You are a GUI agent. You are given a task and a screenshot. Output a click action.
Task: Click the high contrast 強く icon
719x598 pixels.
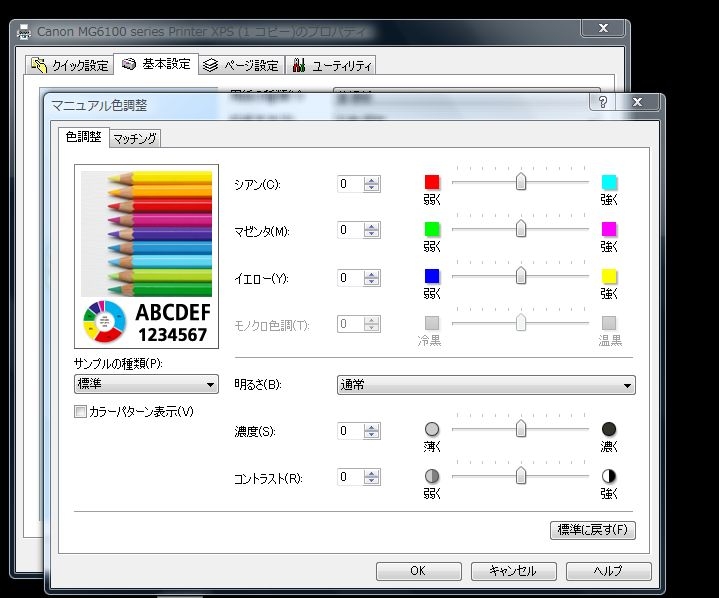609,476
